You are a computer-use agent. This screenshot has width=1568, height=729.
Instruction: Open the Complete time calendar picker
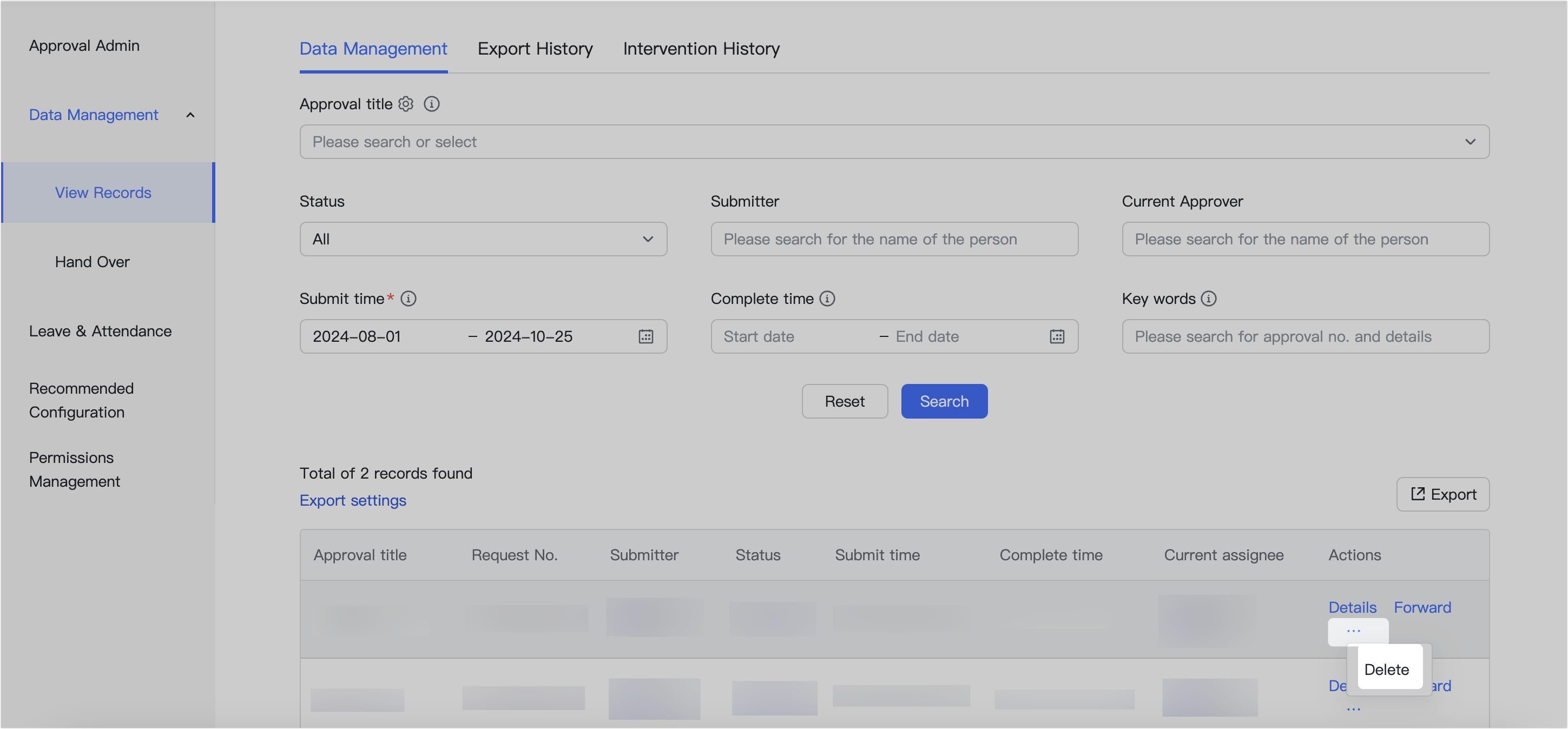[x=1057, y=336]
